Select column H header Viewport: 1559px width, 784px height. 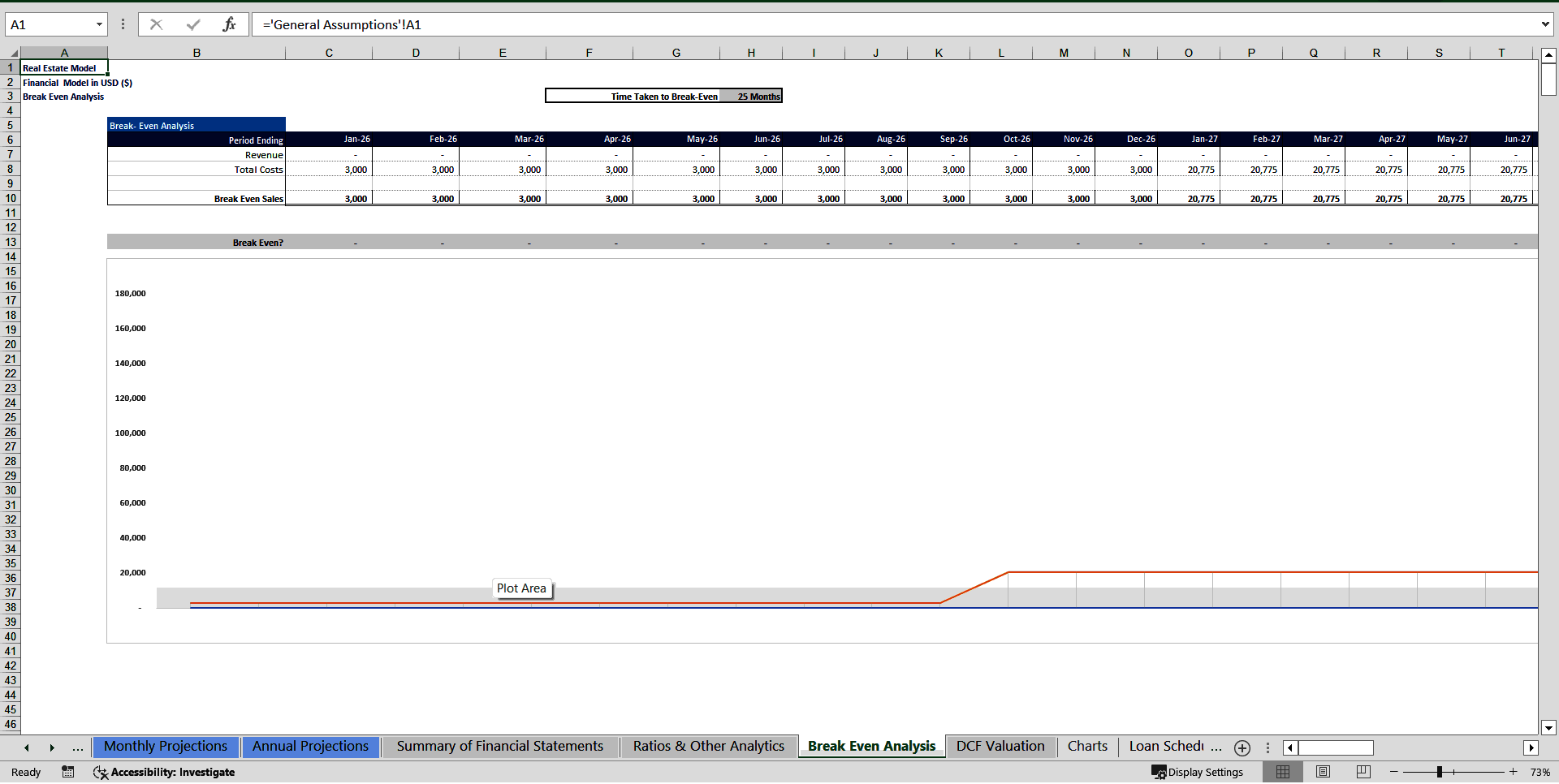click(751, 53)
